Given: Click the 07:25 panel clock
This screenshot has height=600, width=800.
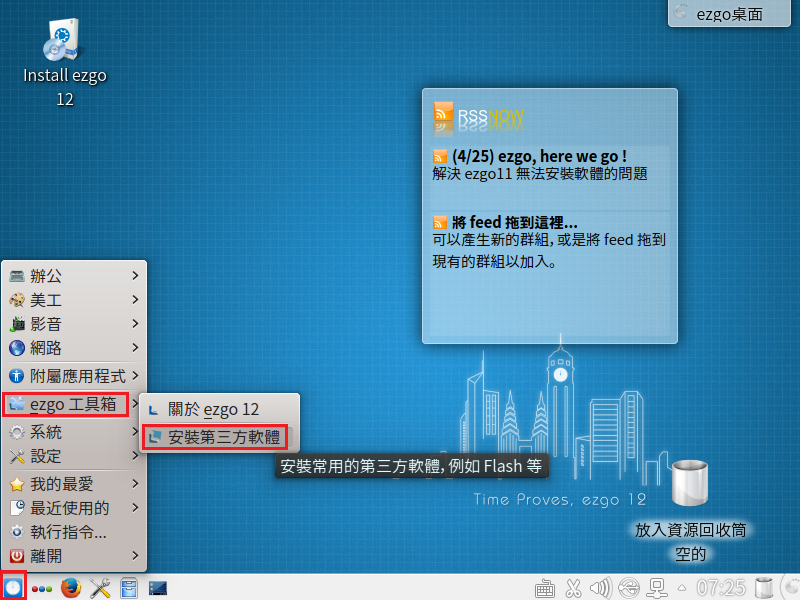Looking at the screenshot, I should point(721,588).
